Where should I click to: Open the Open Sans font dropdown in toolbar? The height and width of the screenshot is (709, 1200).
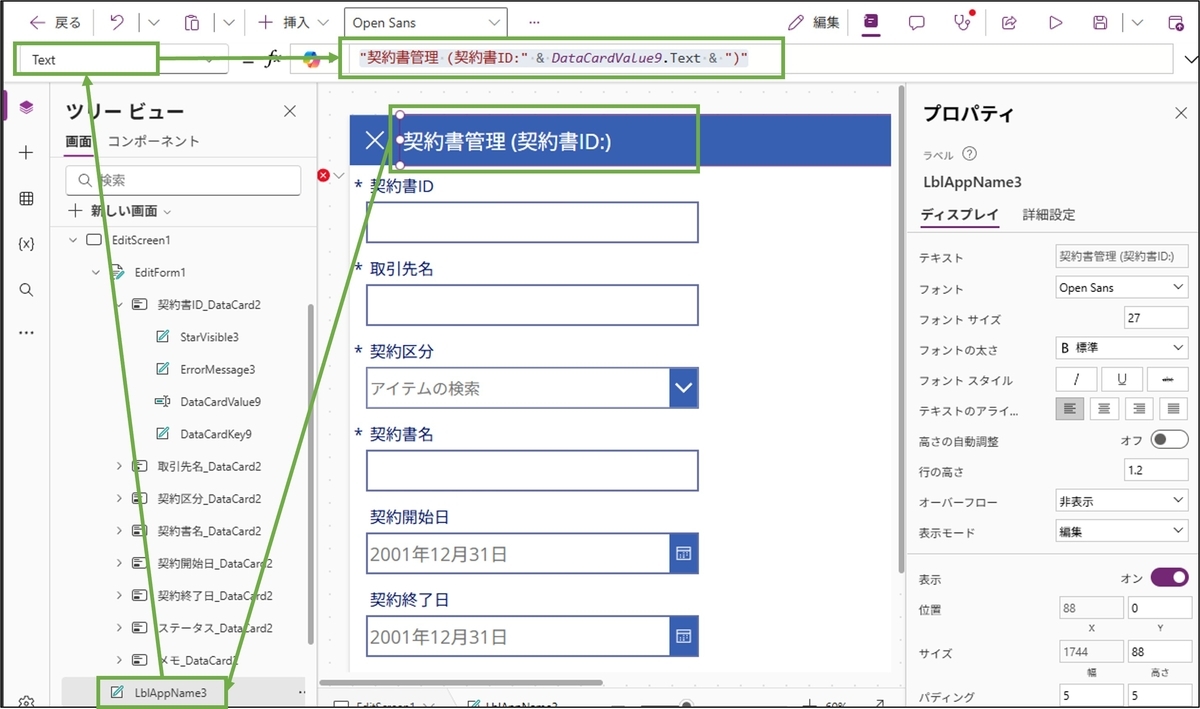[425, 22]
